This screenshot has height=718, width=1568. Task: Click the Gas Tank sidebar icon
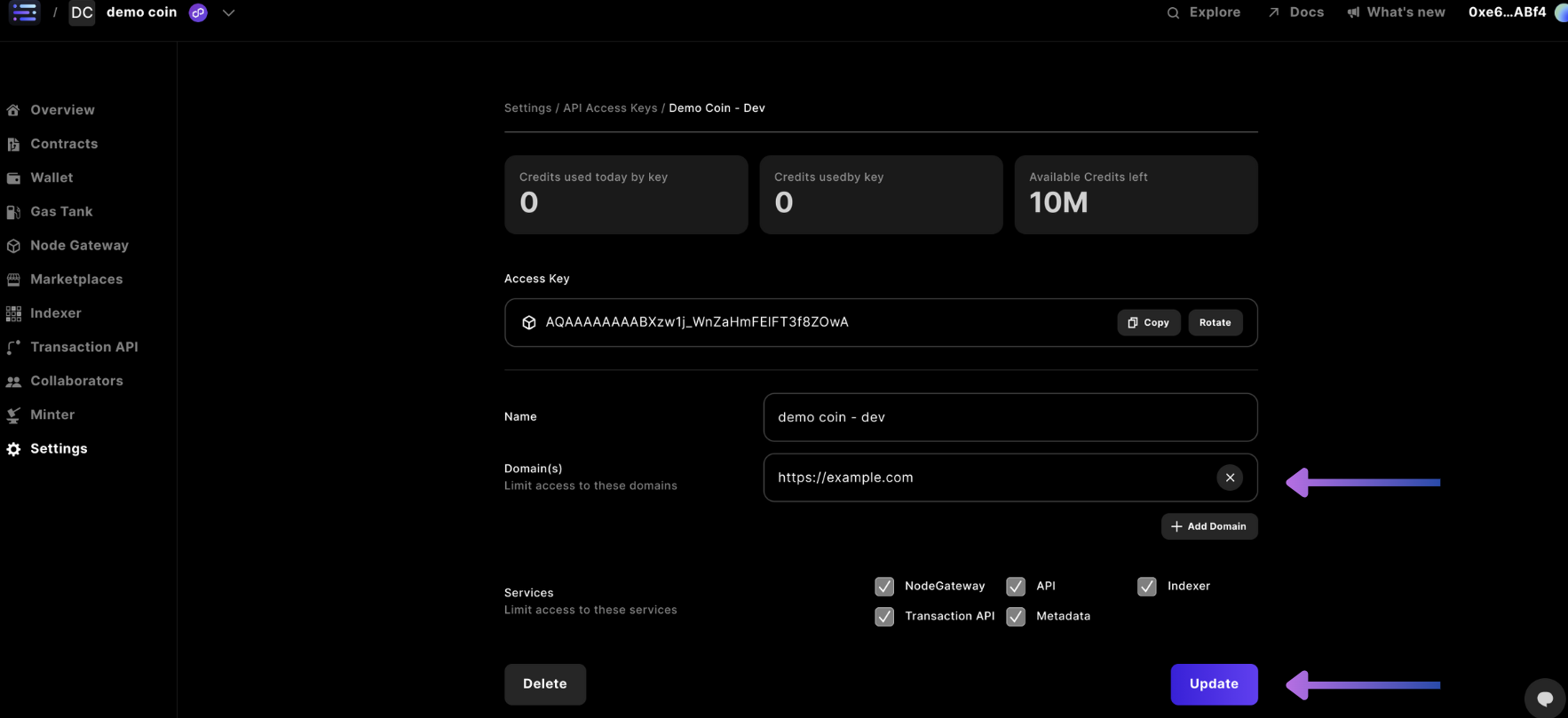(13, 212)
